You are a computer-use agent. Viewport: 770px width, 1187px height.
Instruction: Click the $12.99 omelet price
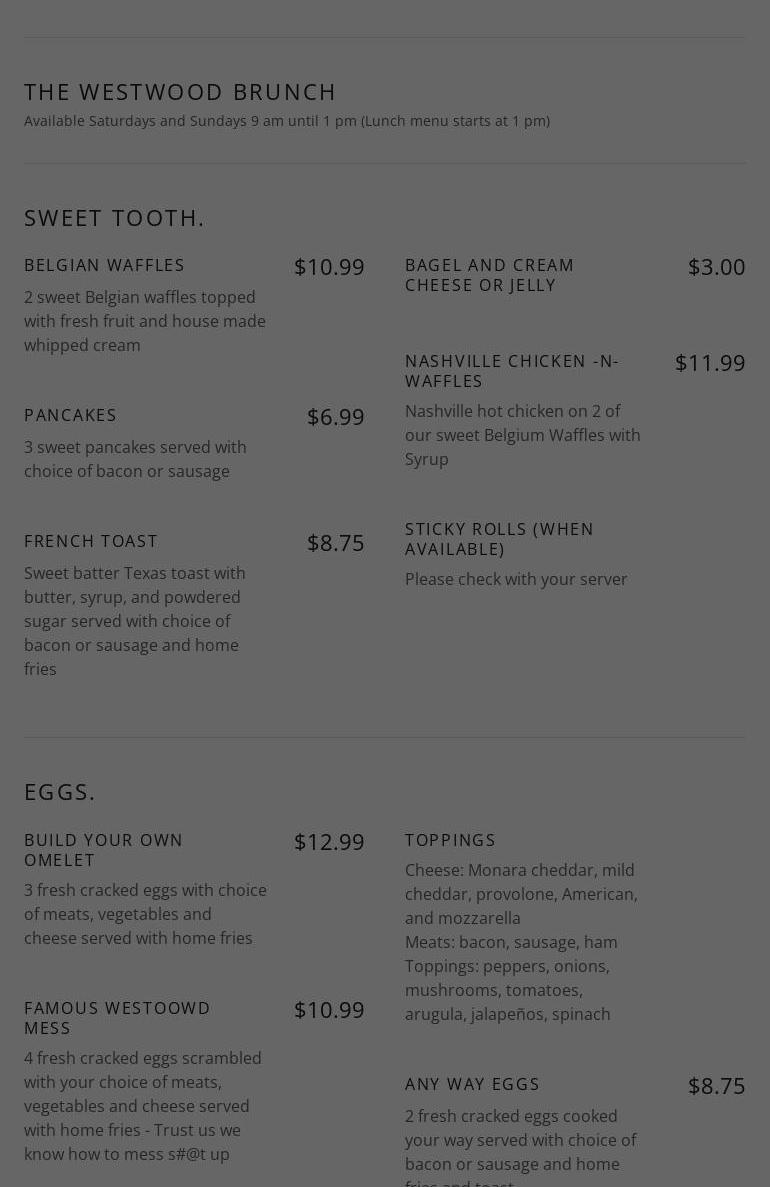pos(329,841)
